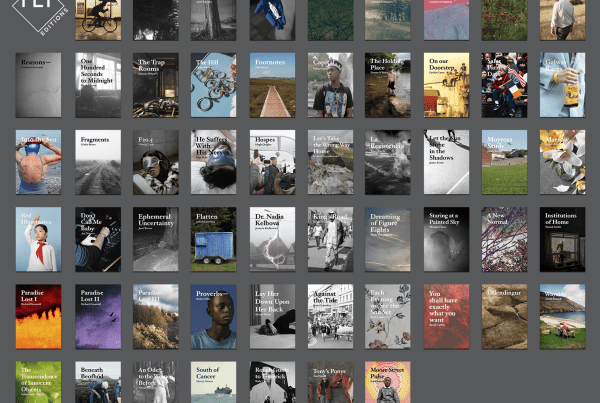
Task: Choose 'Let the Sun Shine in the Shadows'
Action: (x=447, y=162)
